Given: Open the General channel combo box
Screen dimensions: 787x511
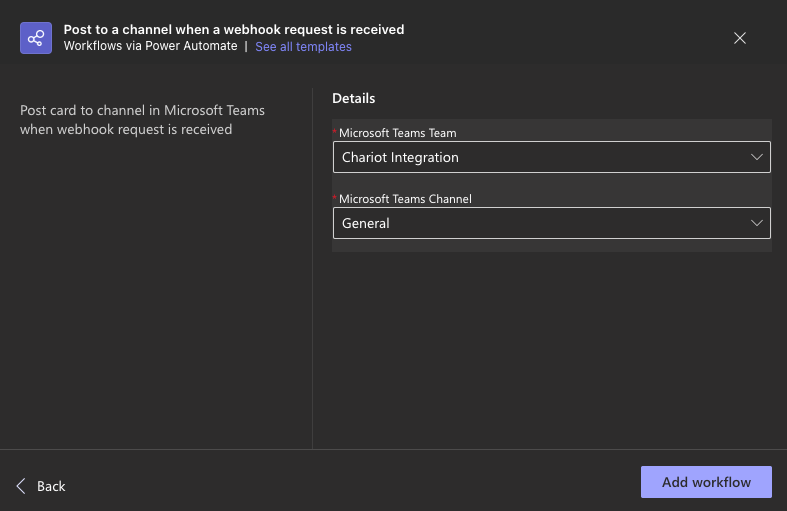Looking at the screenshot, I should coord(552,223).
